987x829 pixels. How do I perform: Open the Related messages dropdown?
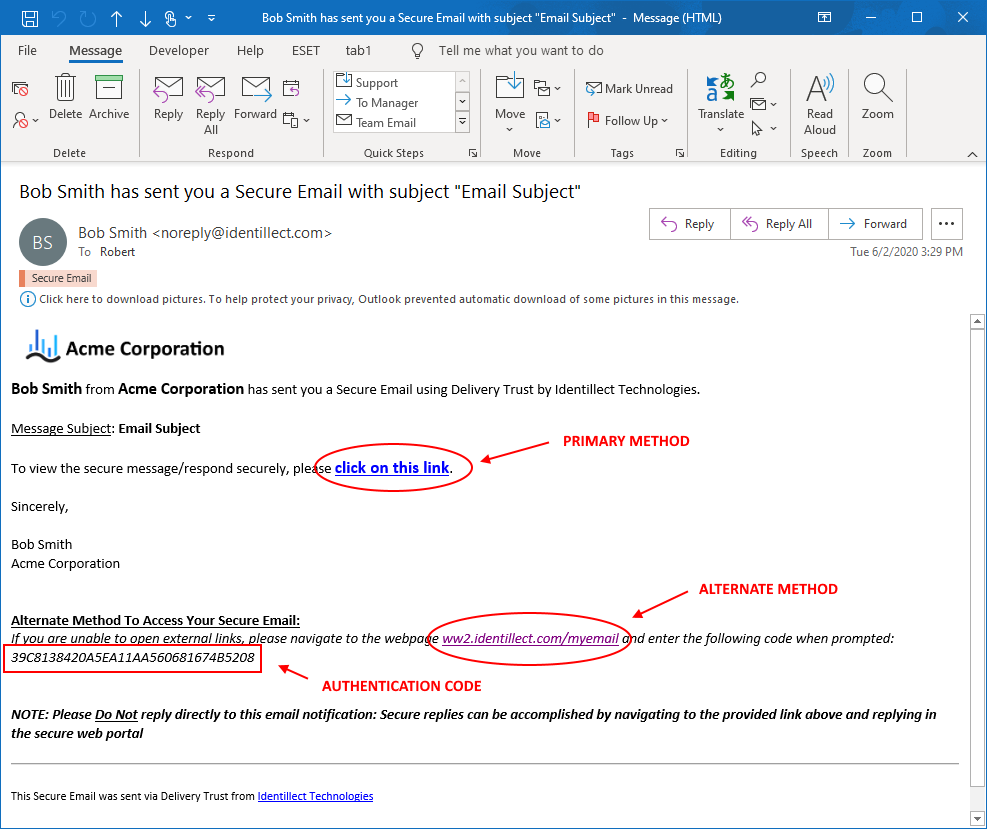[764, 104]
